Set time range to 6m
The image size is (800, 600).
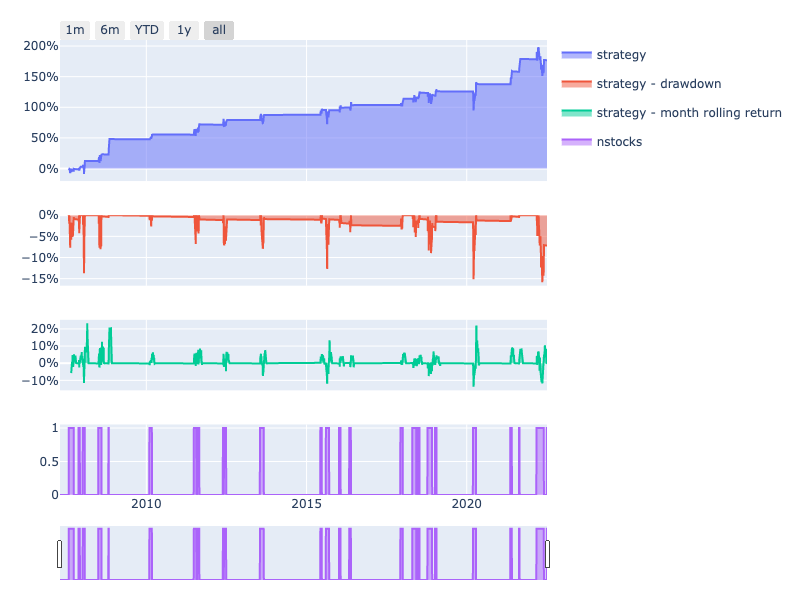(110, 30)
